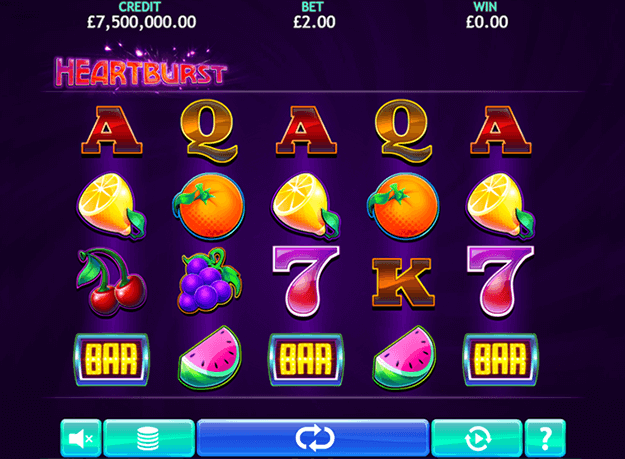This screenshot has width=625, height=459.
Task: Select the golden Q on the second reel
Action: pos(208,131)
